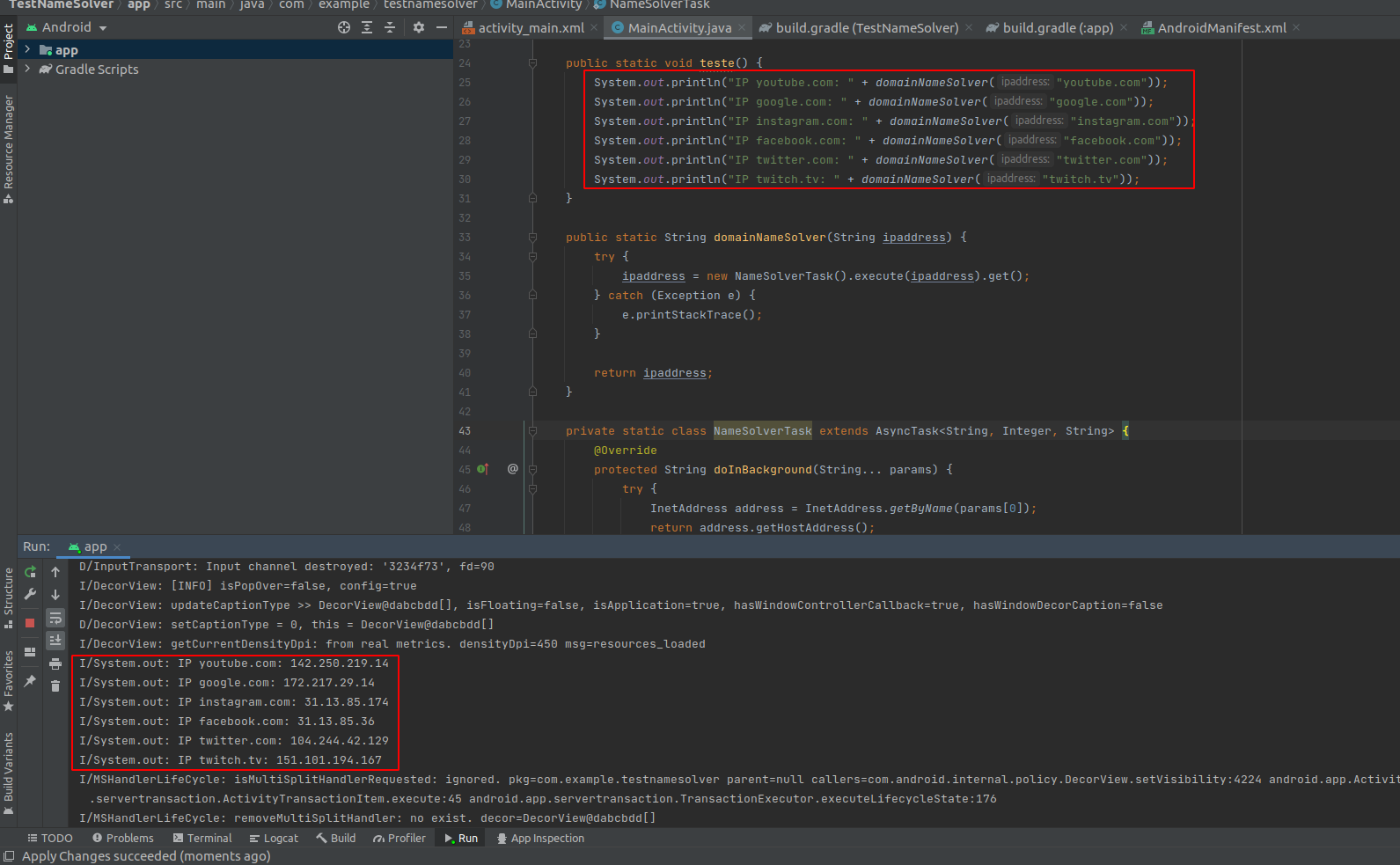Print console output with printer icon
The image size is (1400, 865).
pyautogui.click(x=55, y=663)
